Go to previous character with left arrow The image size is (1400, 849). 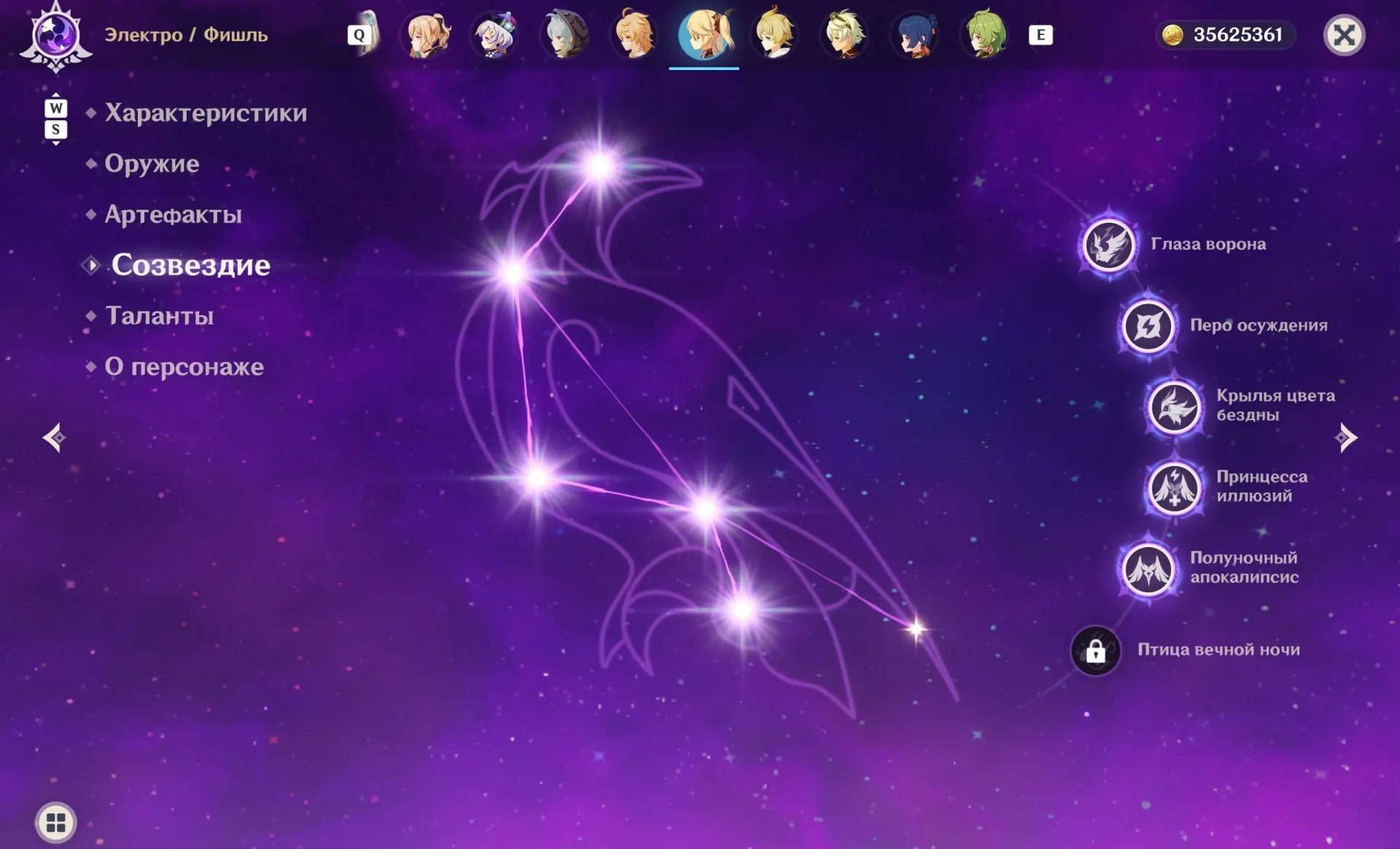coord(55,438)
